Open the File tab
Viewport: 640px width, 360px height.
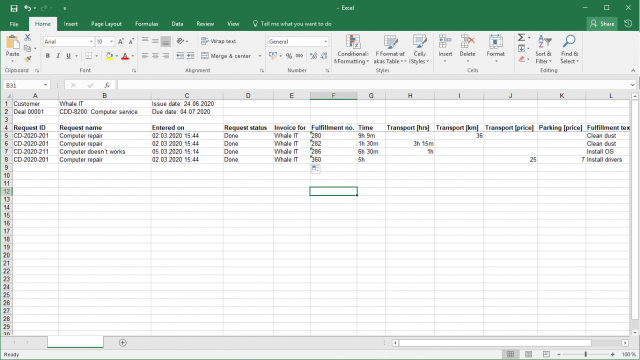pyautogui.click(x=14, y=24)
